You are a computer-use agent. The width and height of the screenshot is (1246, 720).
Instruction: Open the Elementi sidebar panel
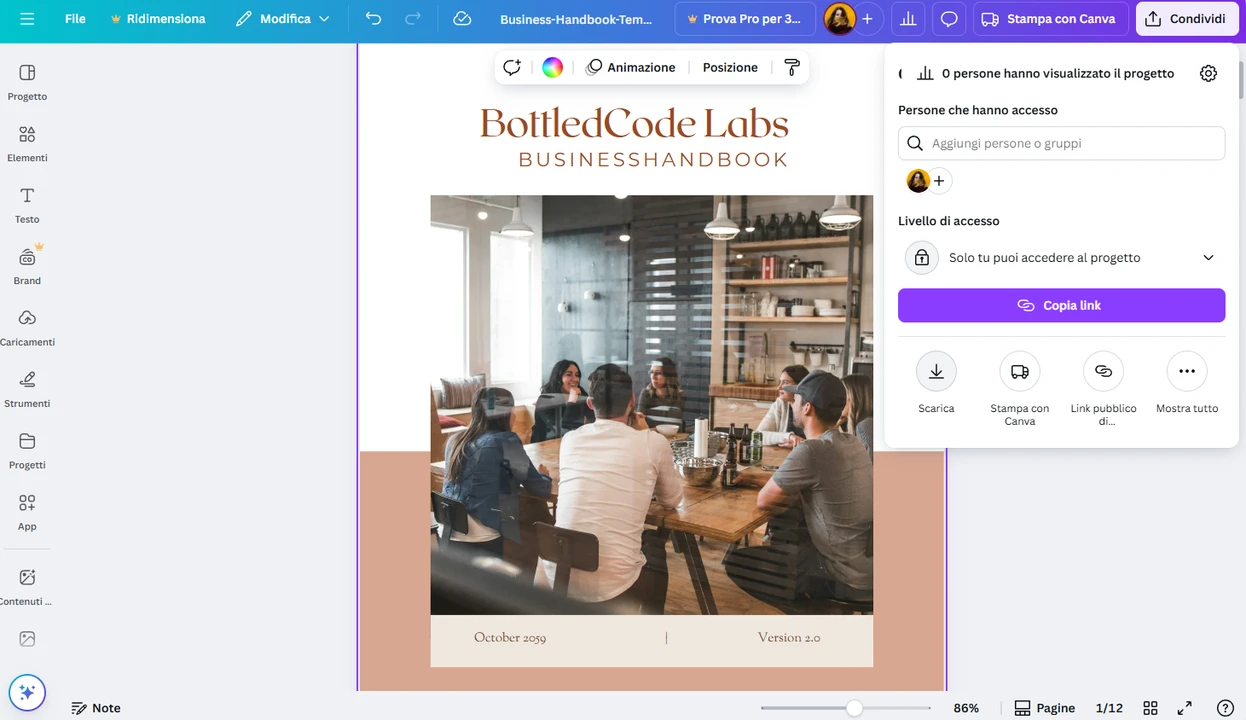[x=27, y=144]
